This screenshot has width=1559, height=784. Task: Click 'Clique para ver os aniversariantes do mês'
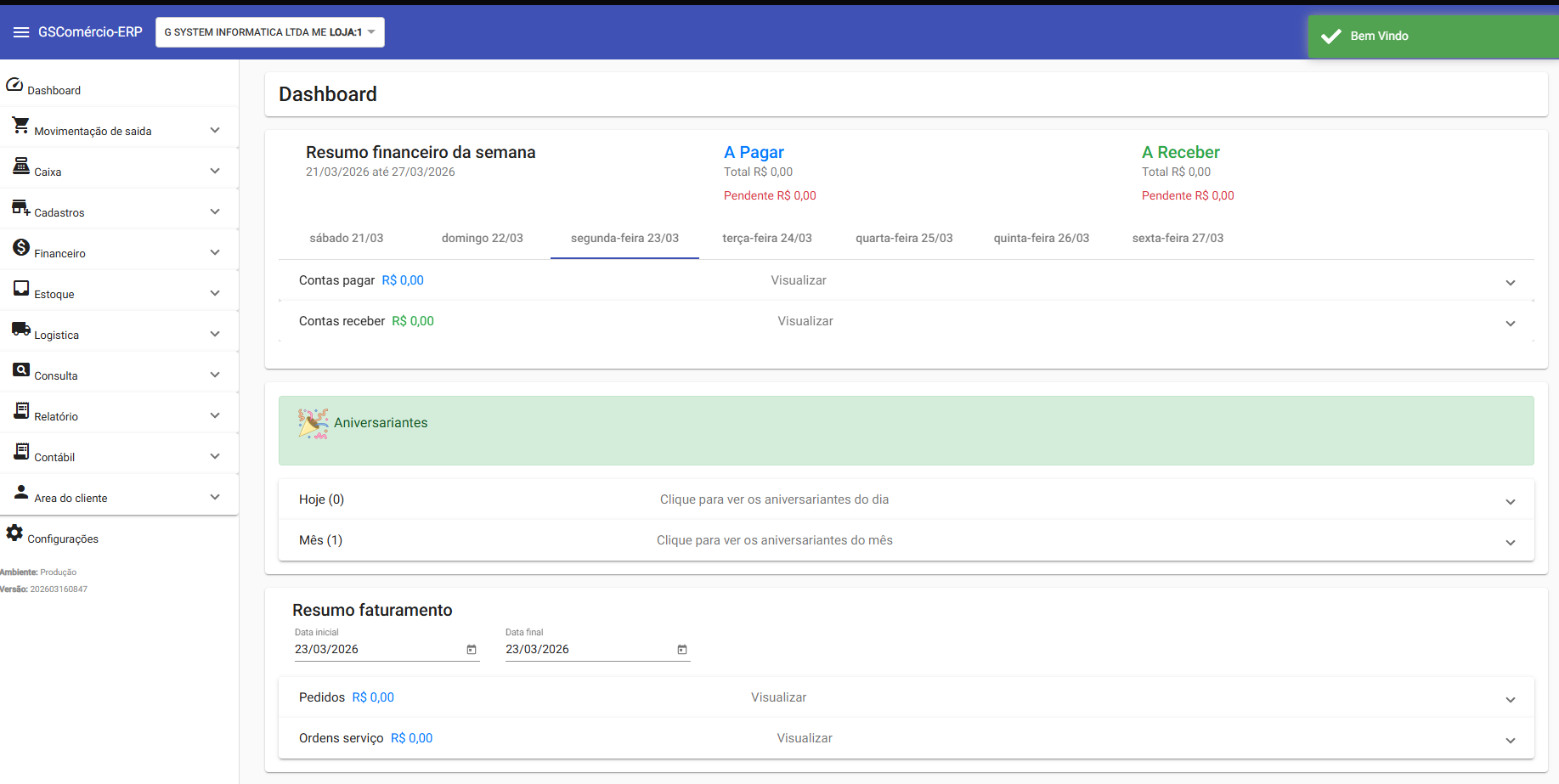pos(775,540)
